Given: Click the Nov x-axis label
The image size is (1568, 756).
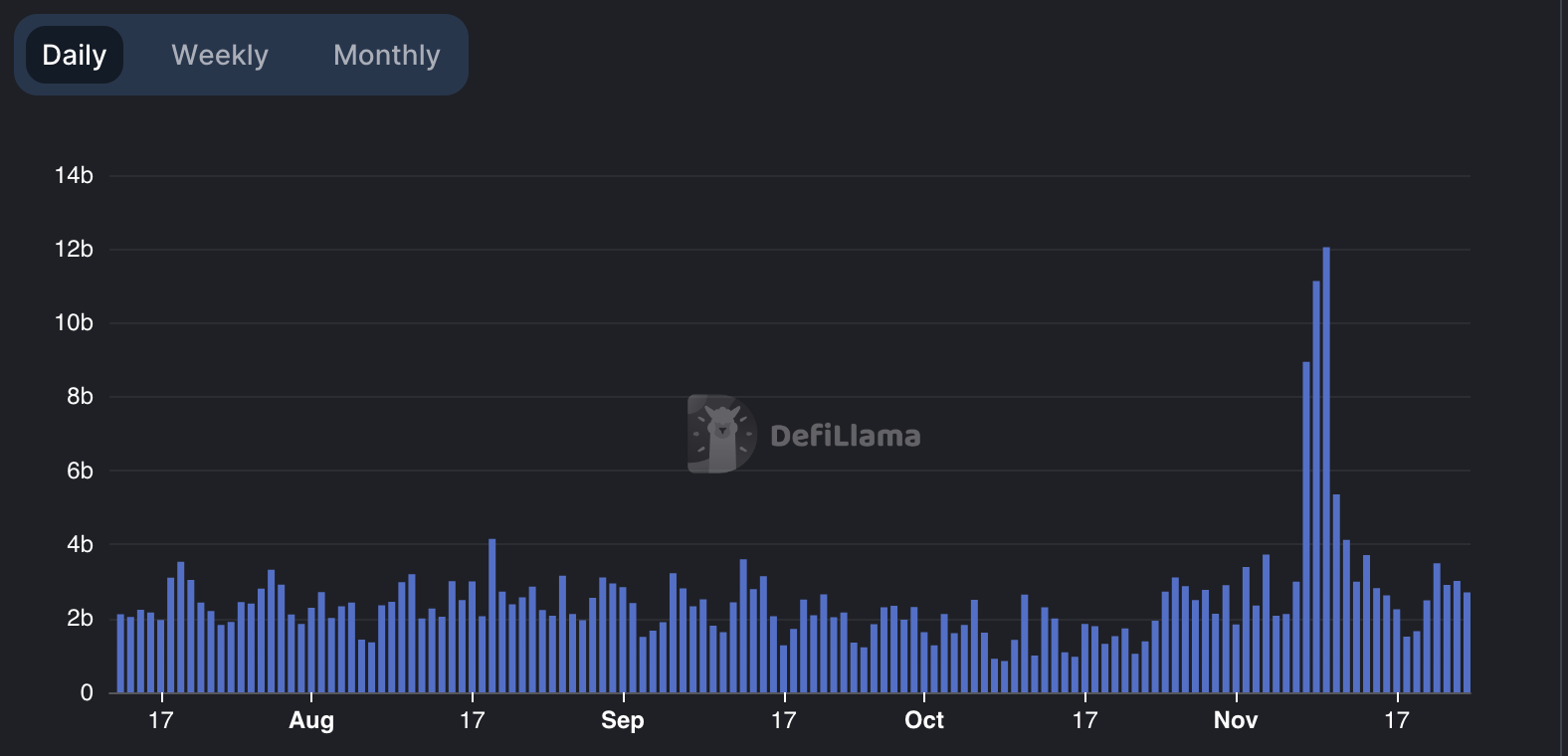Looking at the screenshot, I should click(x=1236, y=720).
